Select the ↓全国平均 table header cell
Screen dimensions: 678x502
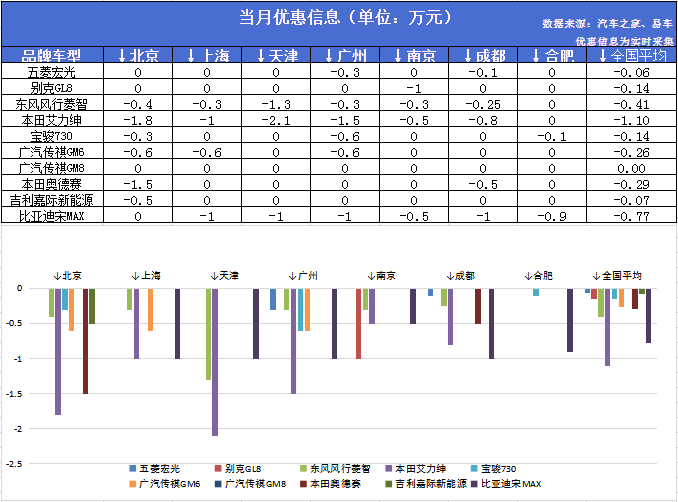631,55
